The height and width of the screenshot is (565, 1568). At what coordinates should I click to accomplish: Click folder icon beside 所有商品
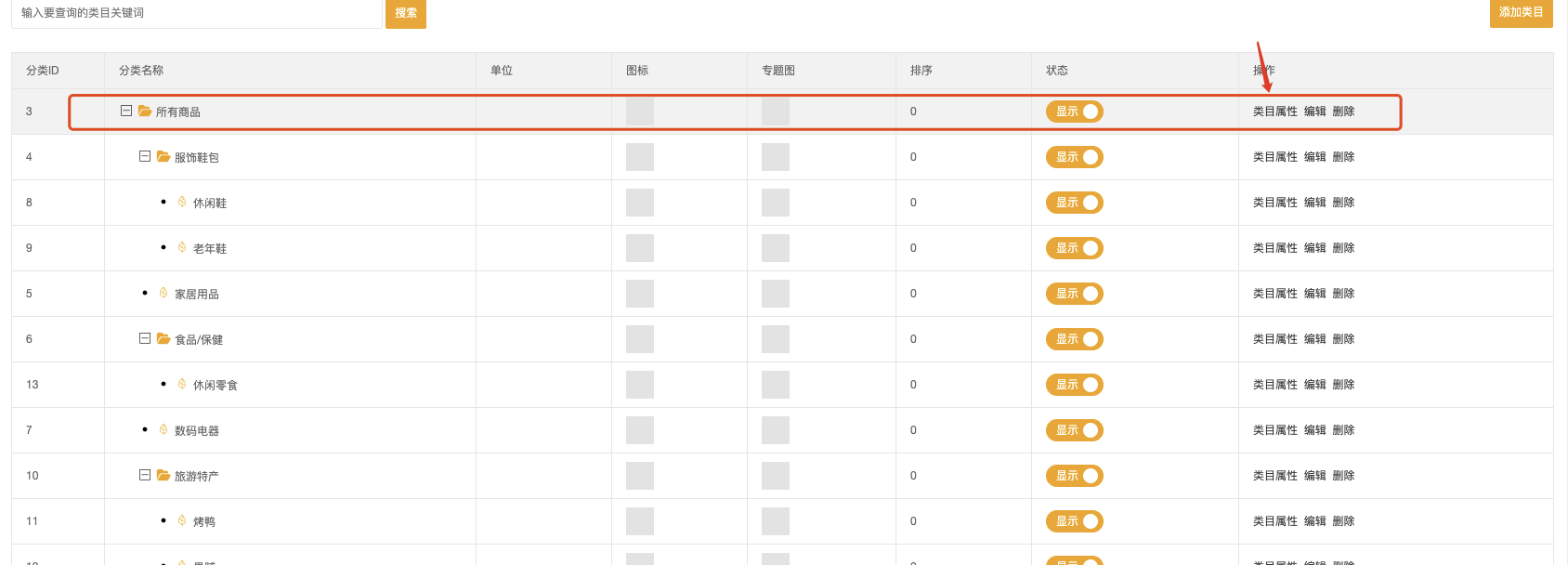pos(145,111)
